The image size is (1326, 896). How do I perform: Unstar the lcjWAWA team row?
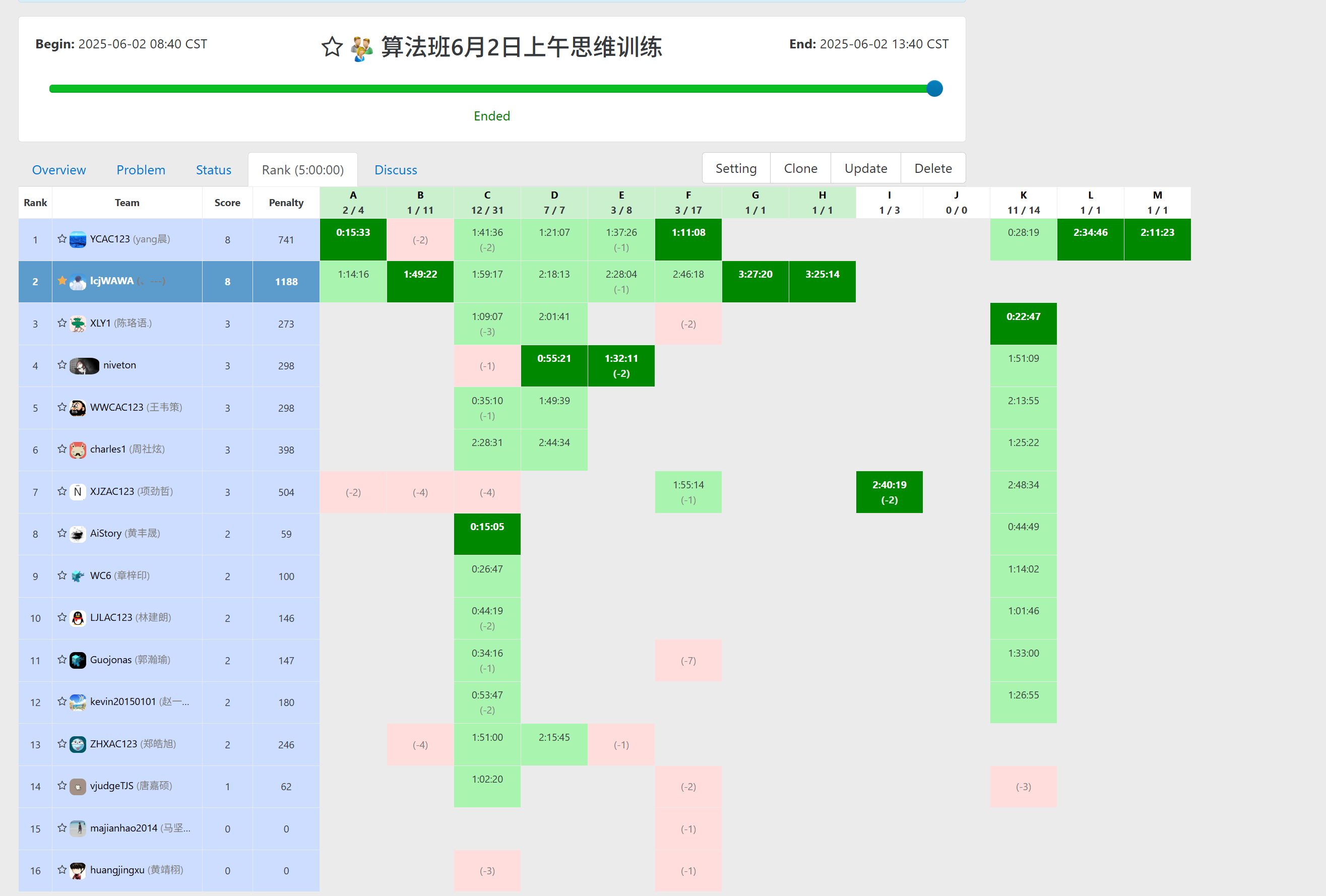(61, 281)
